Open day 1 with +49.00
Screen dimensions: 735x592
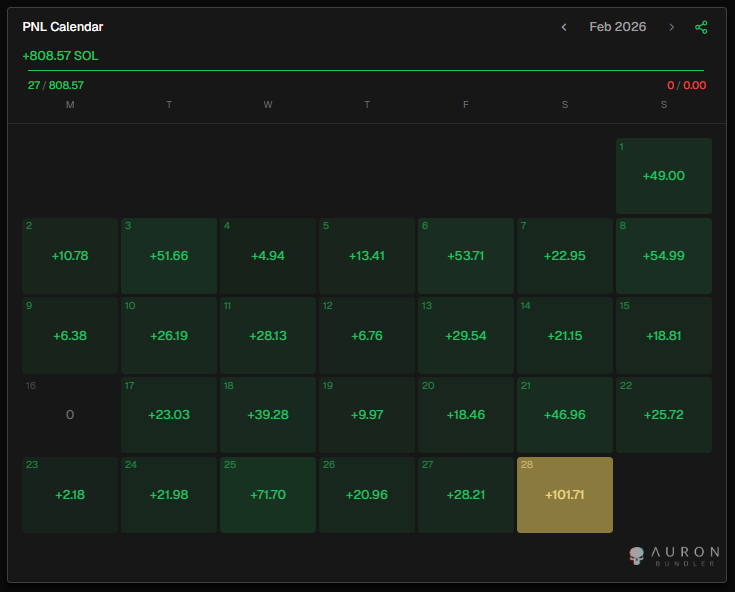pyautogui.click(x=664, y=176)
